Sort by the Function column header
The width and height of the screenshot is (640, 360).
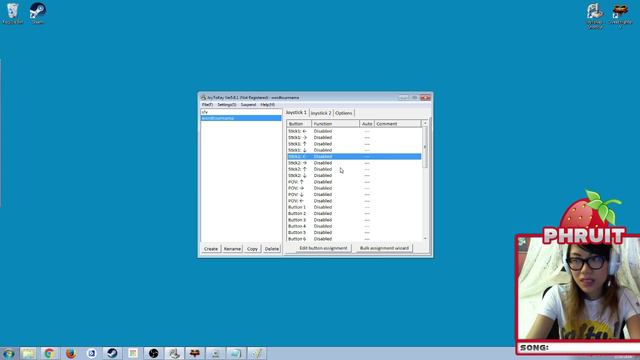pos(336,124)
